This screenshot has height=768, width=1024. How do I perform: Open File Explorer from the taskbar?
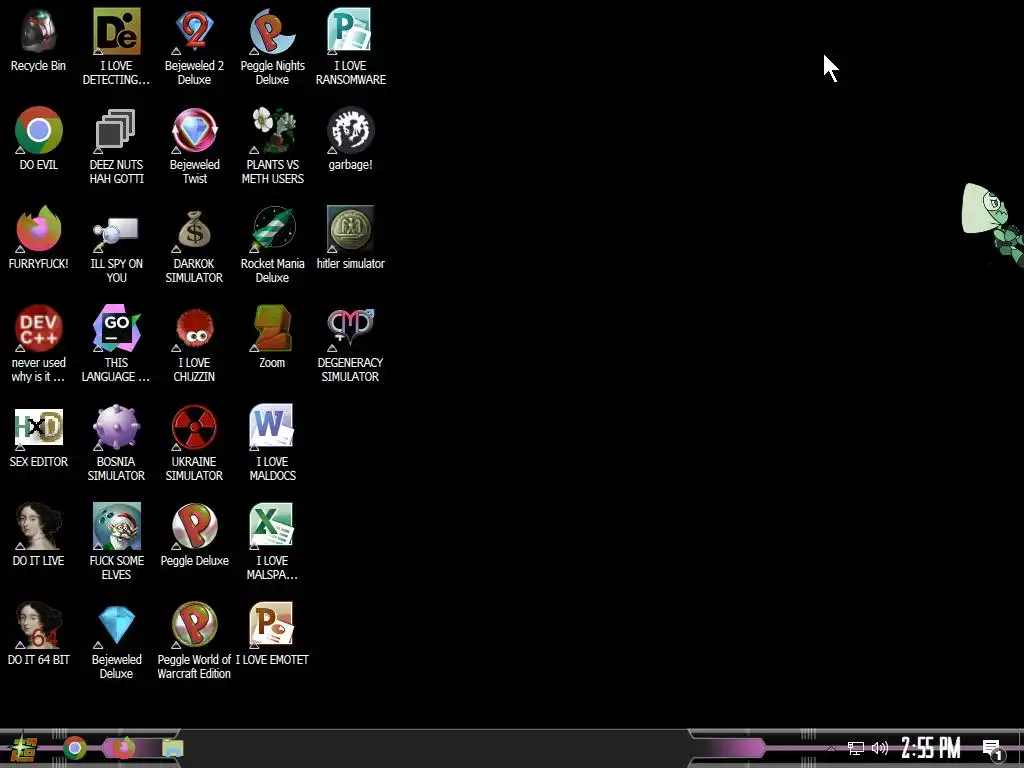click(x=172, y=748)
